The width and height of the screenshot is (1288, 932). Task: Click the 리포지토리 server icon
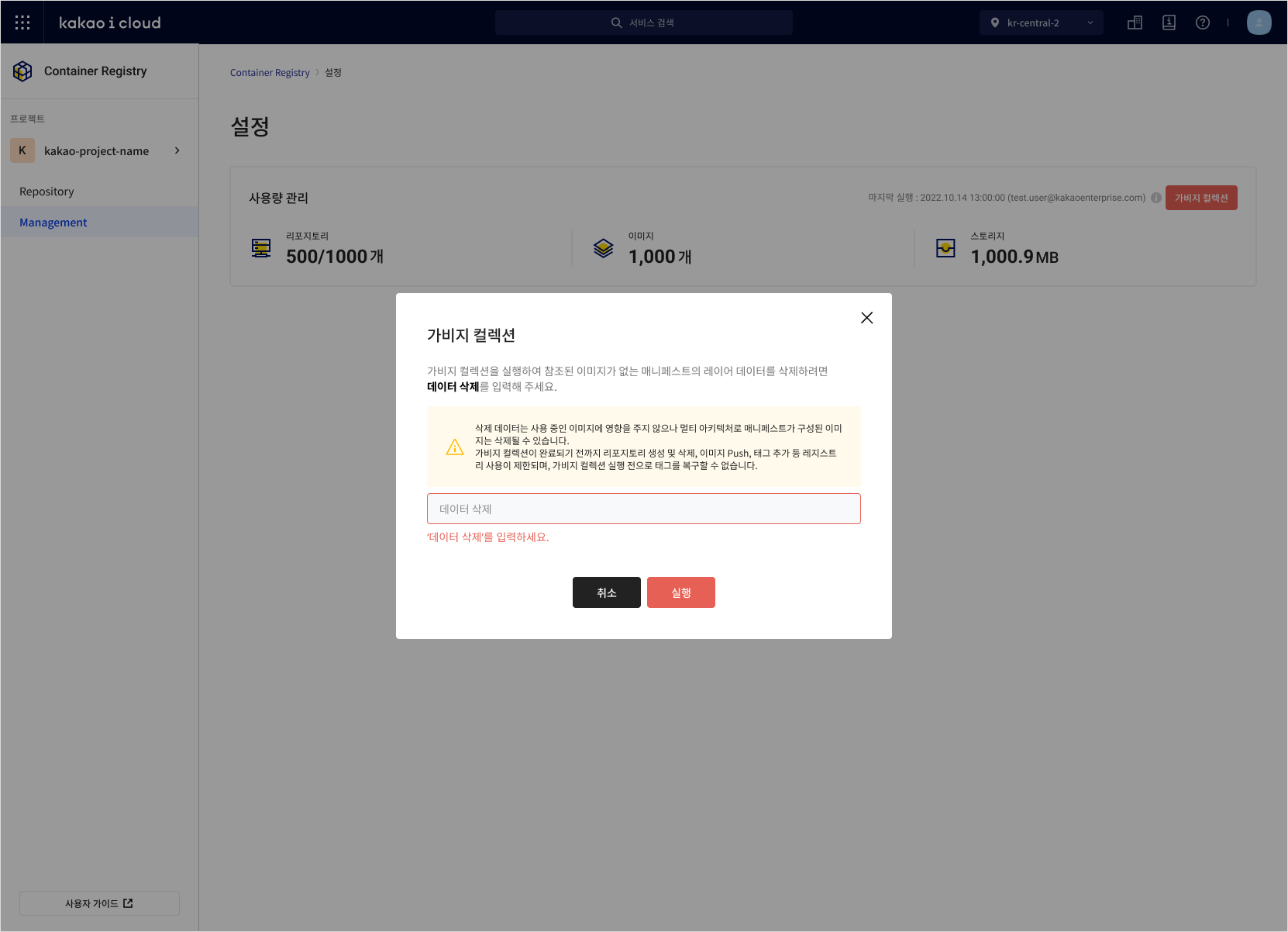coord(261,248)
